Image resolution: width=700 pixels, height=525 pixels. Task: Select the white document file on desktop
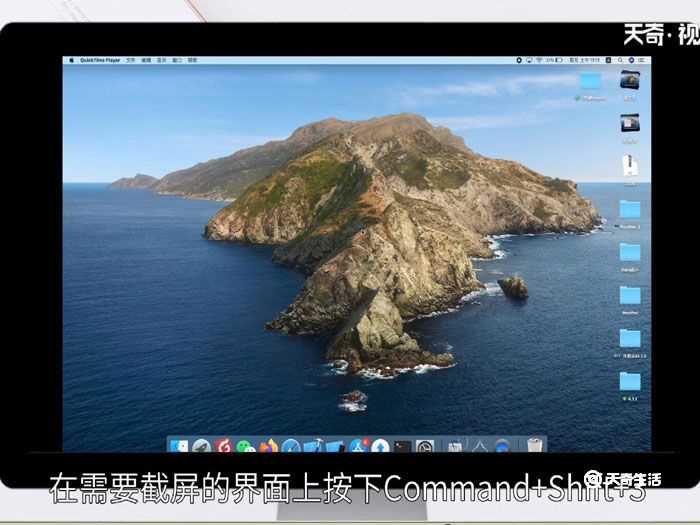(630, 165)
